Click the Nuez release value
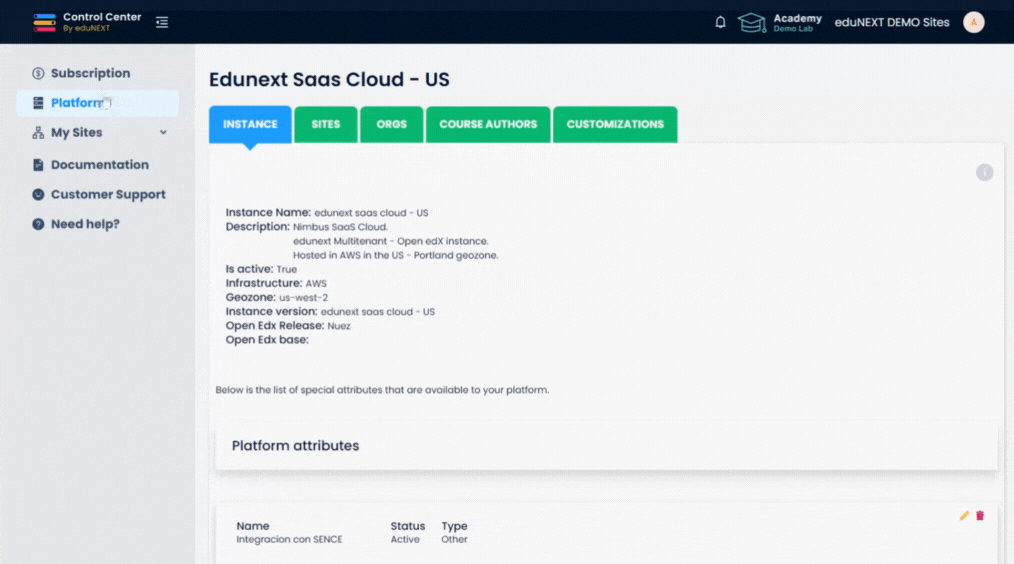1014x564 pixels. pyautogui.click(x=339, y=326)
